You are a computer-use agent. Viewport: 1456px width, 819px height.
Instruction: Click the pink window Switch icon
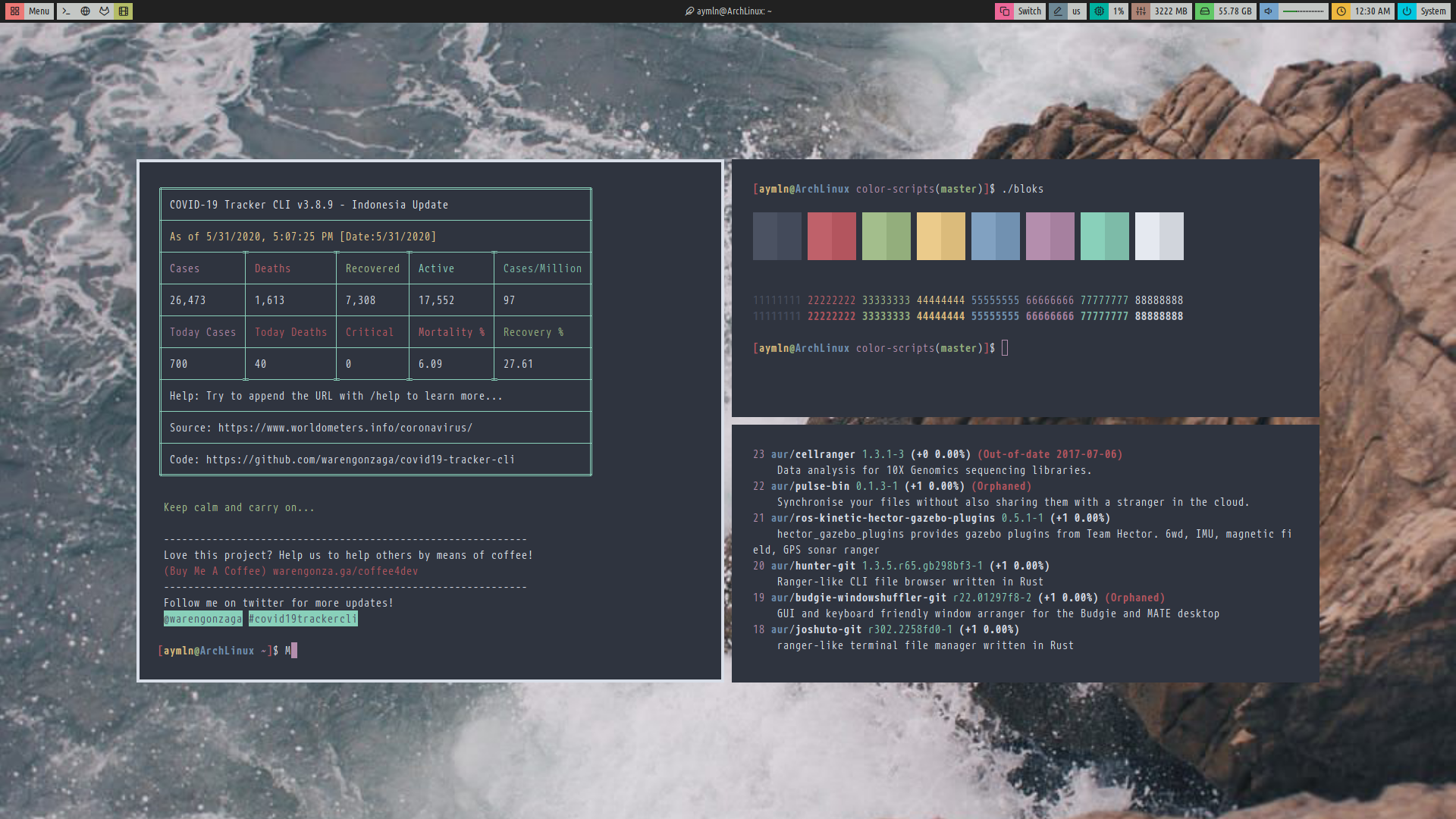pos(1004,11)
